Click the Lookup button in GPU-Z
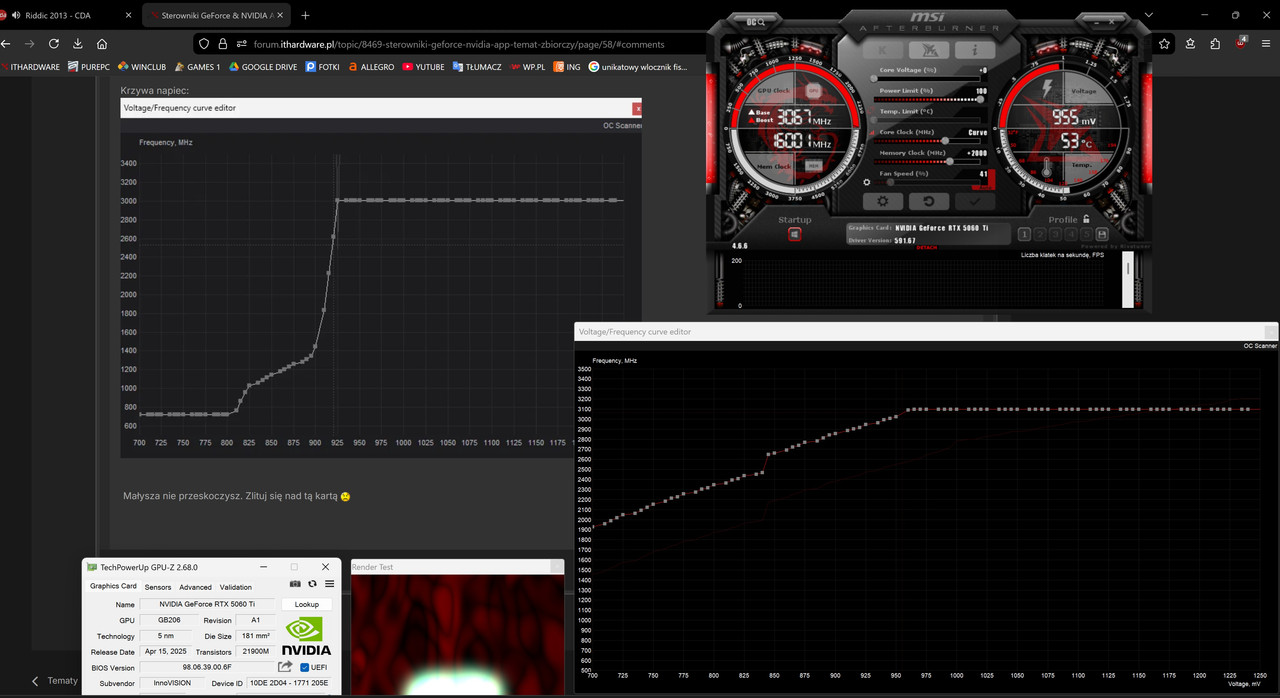This screenshot has height=698, width=1280. (307, 605)
